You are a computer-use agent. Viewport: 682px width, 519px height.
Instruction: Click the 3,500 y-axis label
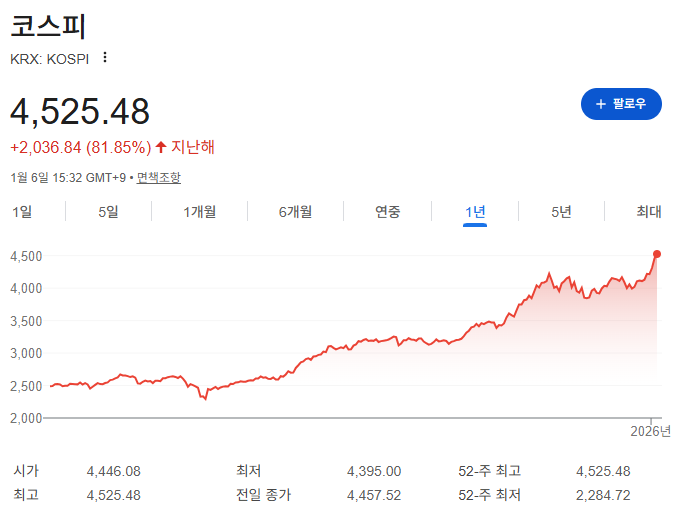coord(26,321)
